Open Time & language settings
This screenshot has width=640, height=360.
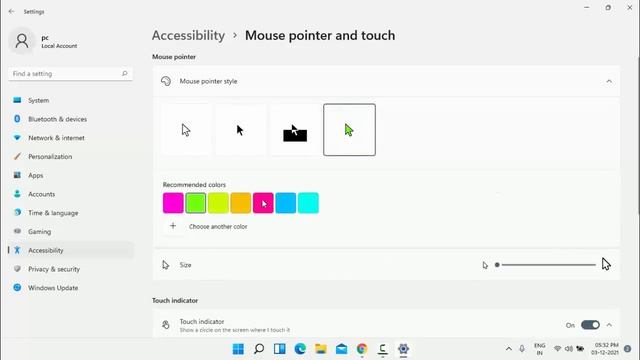tap(70, 213)
